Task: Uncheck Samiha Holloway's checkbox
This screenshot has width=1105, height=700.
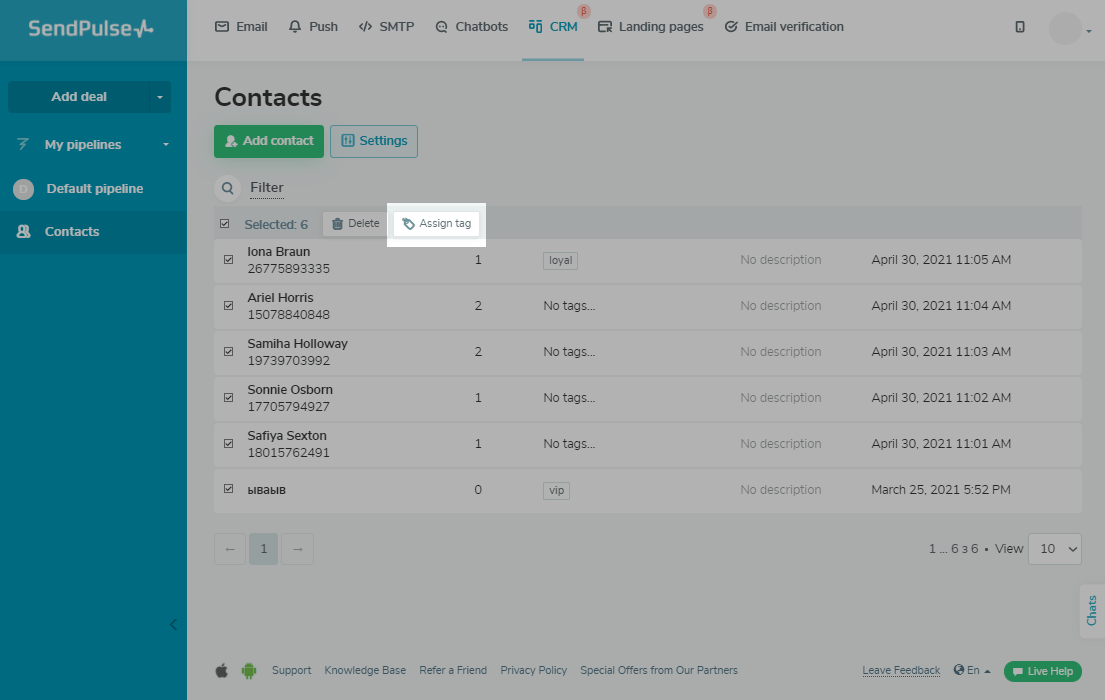Action: [228, 351]
